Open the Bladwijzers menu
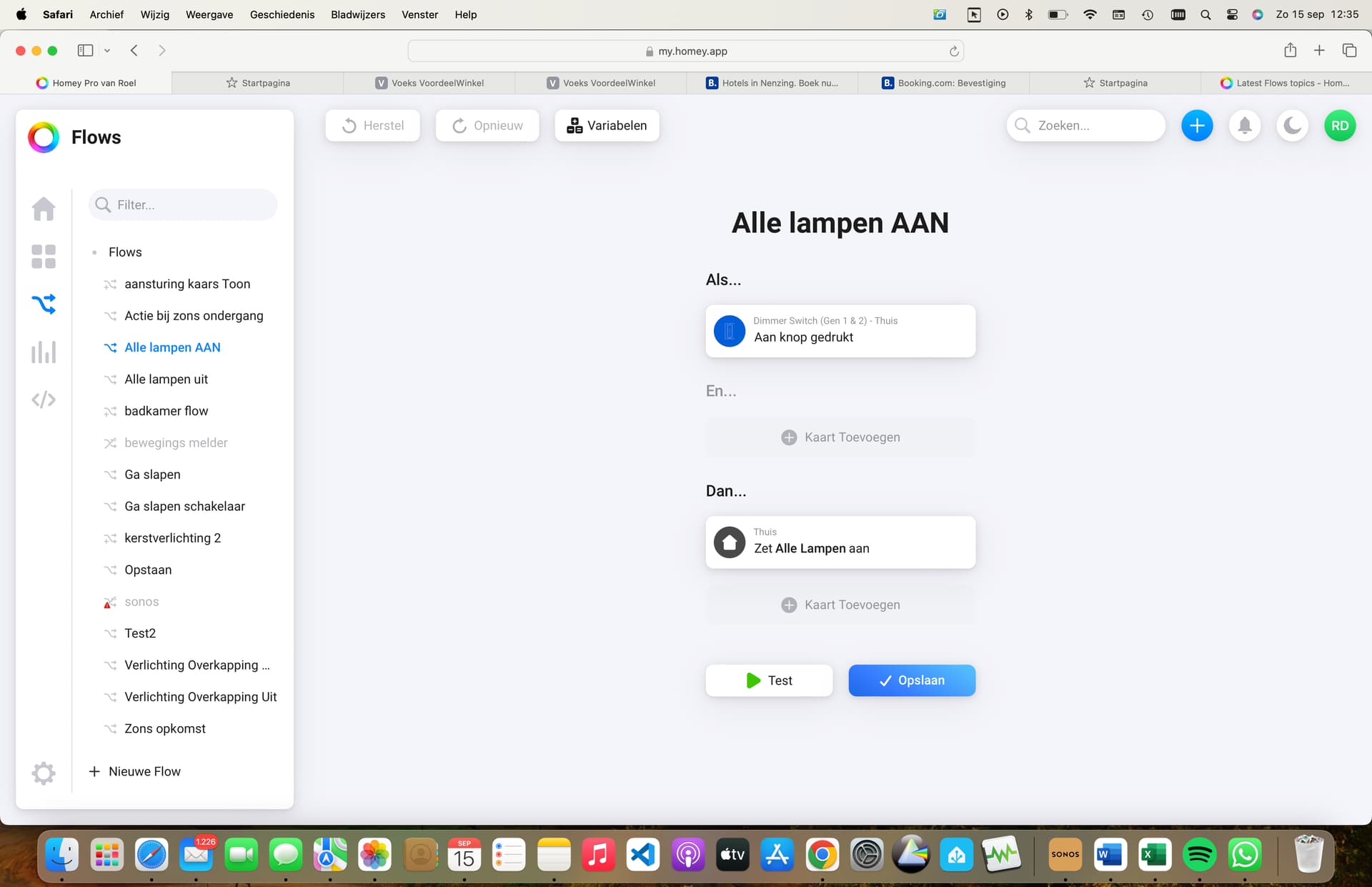Viewport: 1372px width, 887px height. point(357,14)
